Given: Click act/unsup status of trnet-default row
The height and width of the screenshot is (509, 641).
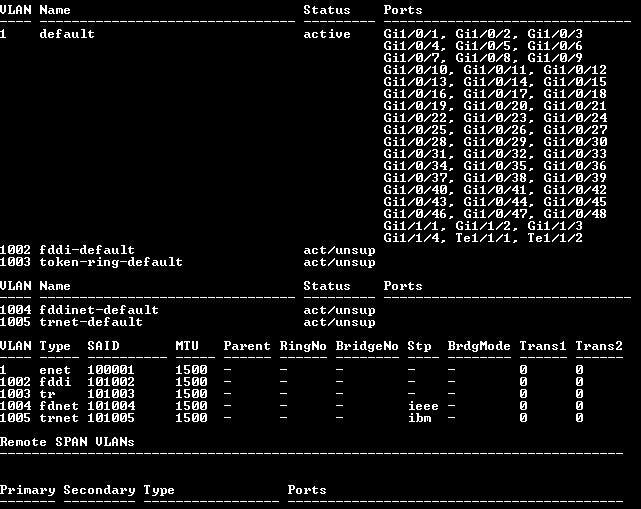Looking at the screenshot, I should pos(339,322).
